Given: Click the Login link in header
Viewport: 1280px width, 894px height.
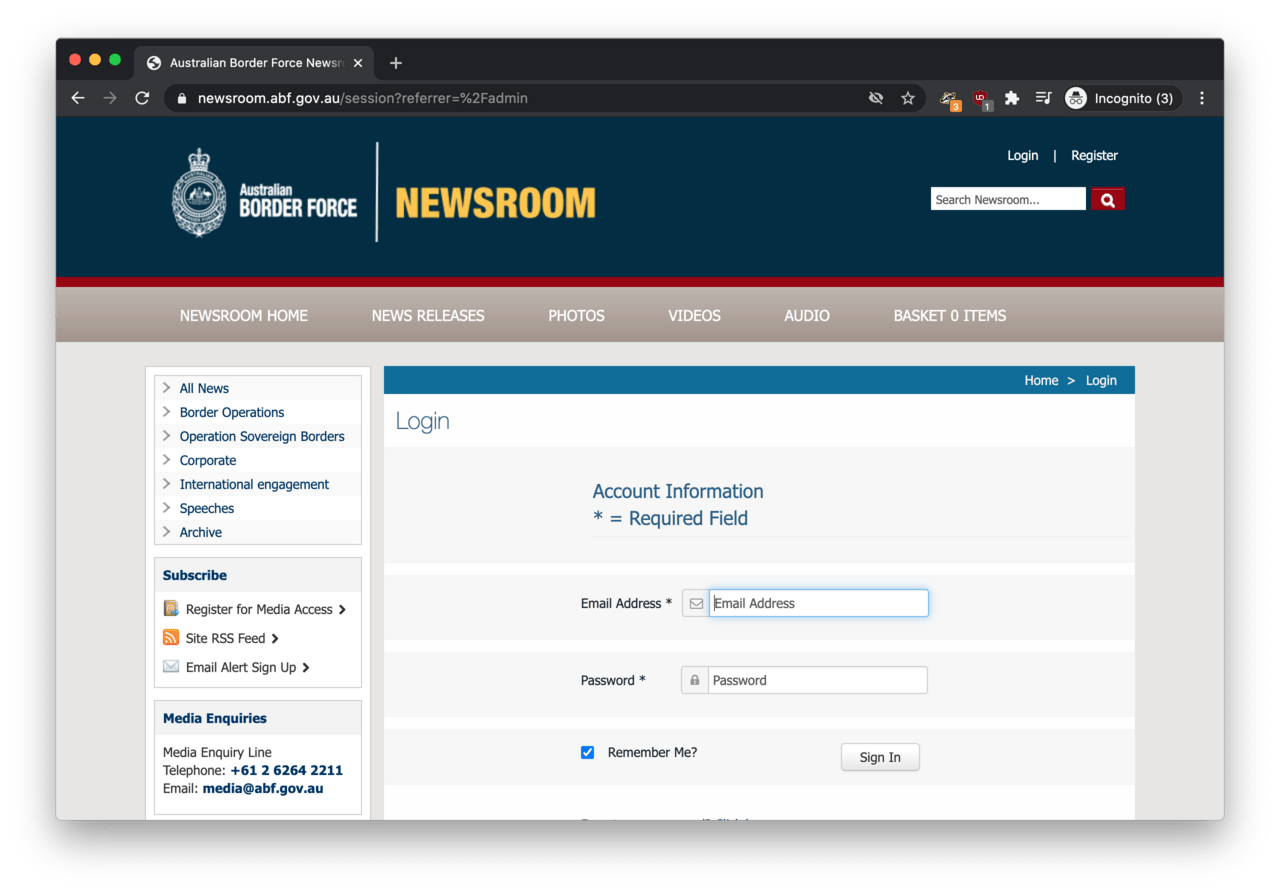Looking at the screenshot, I should click(1022, 155).
